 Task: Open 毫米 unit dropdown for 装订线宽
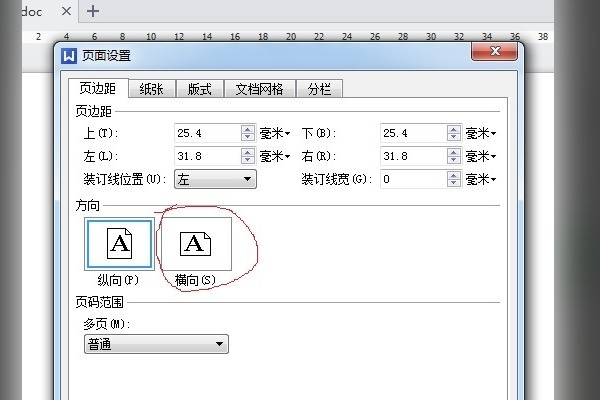click(481, 179)
